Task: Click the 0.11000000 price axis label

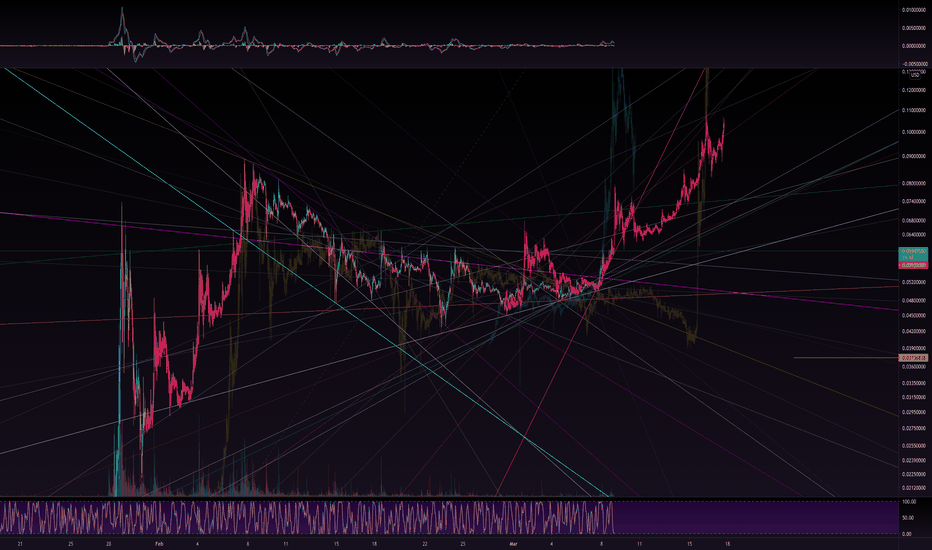Action: click(914, 111)
